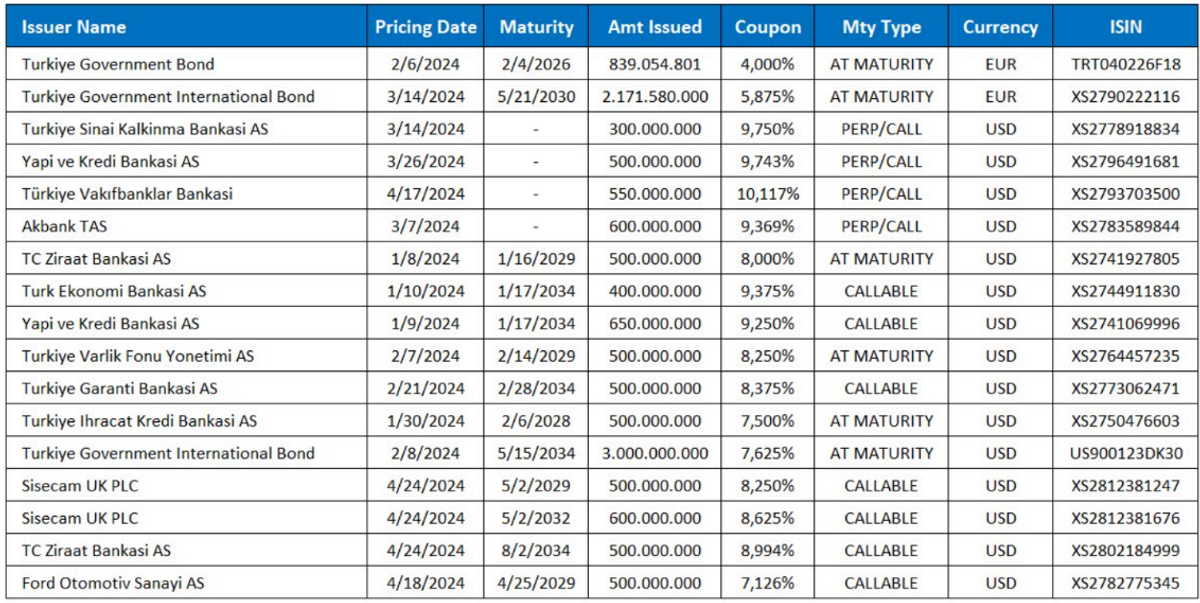Click the Currency column header

[1000, 27]
